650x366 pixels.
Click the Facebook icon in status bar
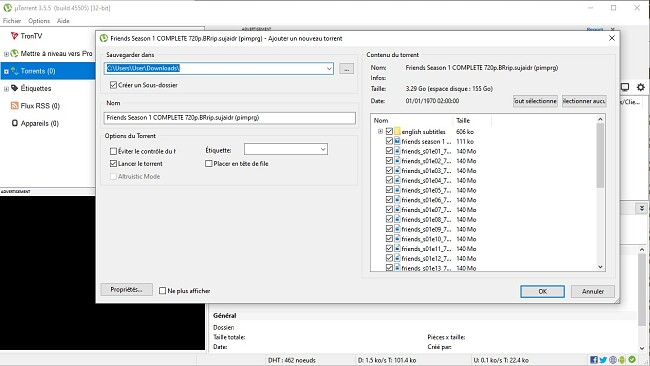(x=594, y=360)
